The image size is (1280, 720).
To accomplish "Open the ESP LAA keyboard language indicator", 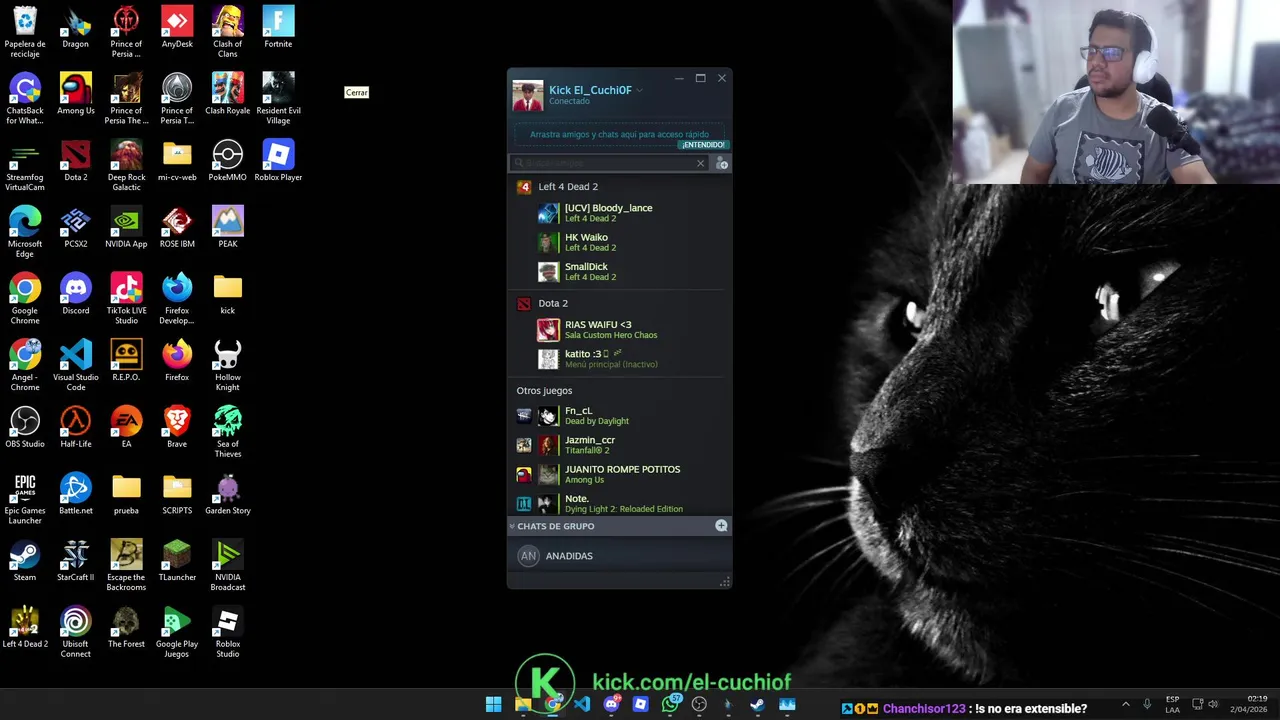I will tap(1172, 704).
